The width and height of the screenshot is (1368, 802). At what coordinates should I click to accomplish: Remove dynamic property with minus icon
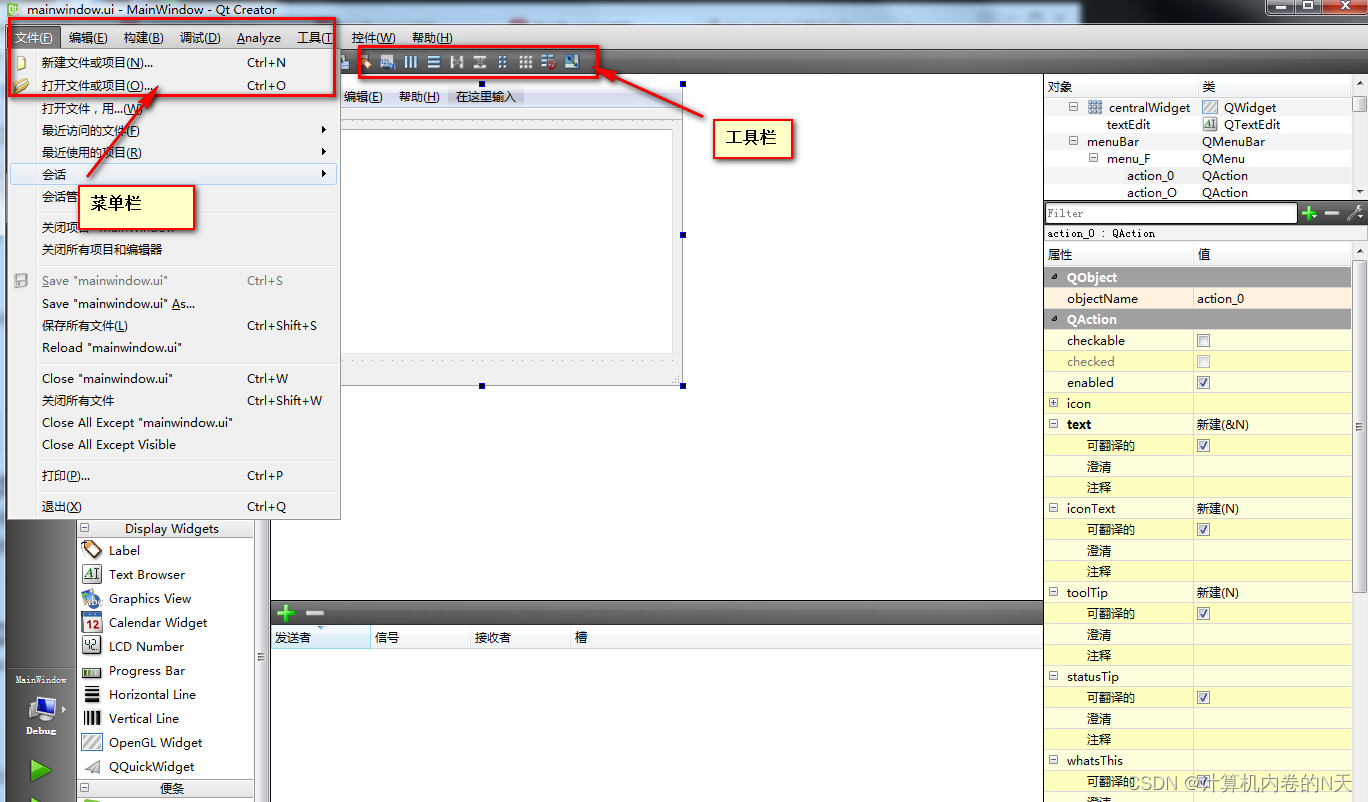[x=1332, y=213]
